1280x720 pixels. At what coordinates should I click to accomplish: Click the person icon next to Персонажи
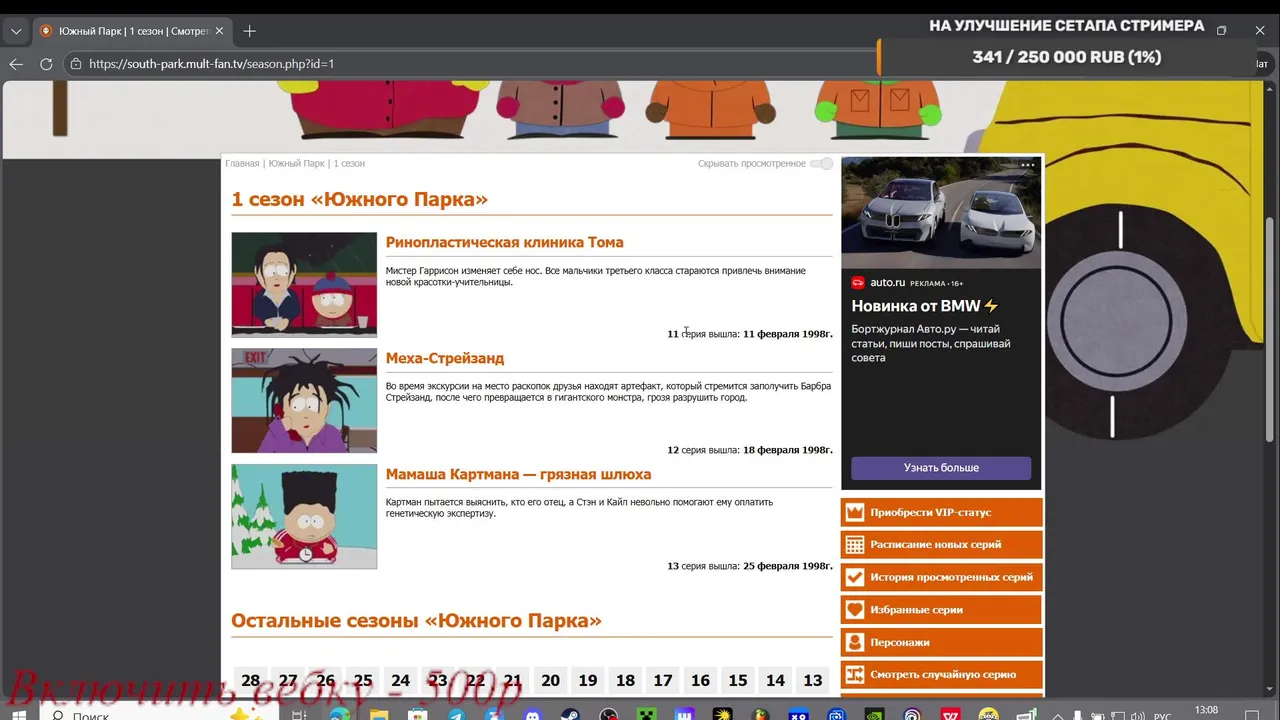click(854, 642)
